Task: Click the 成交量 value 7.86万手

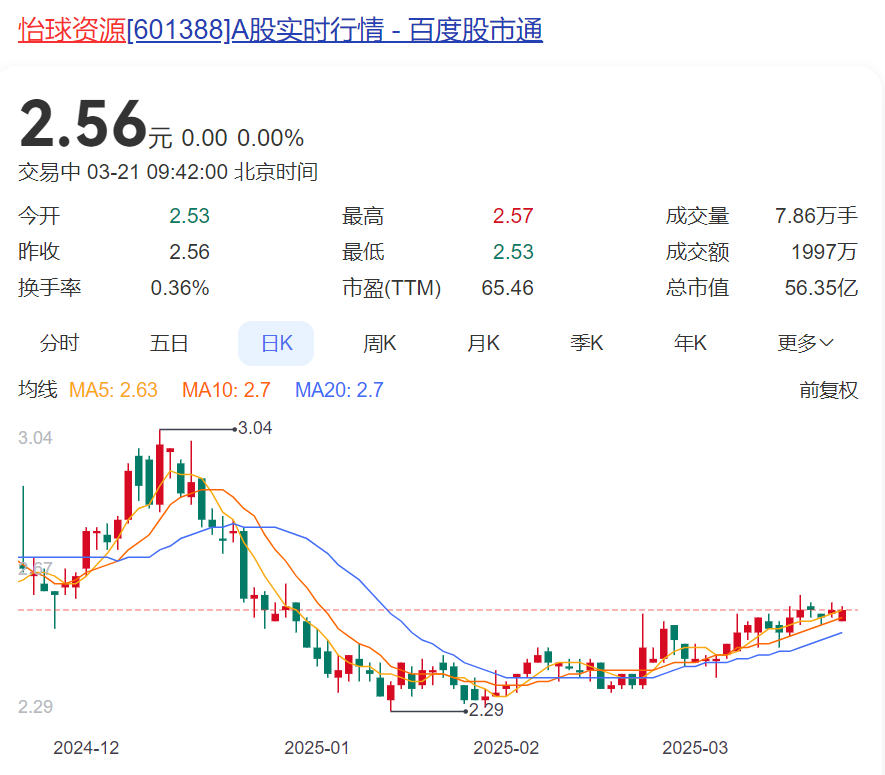Action: tap(816, 216)
